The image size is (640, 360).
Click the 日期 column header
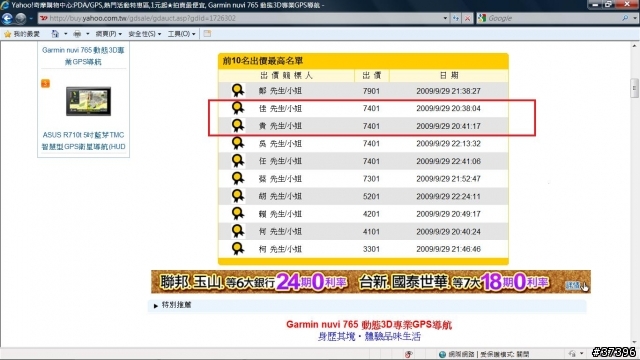[x=449, y=76]
